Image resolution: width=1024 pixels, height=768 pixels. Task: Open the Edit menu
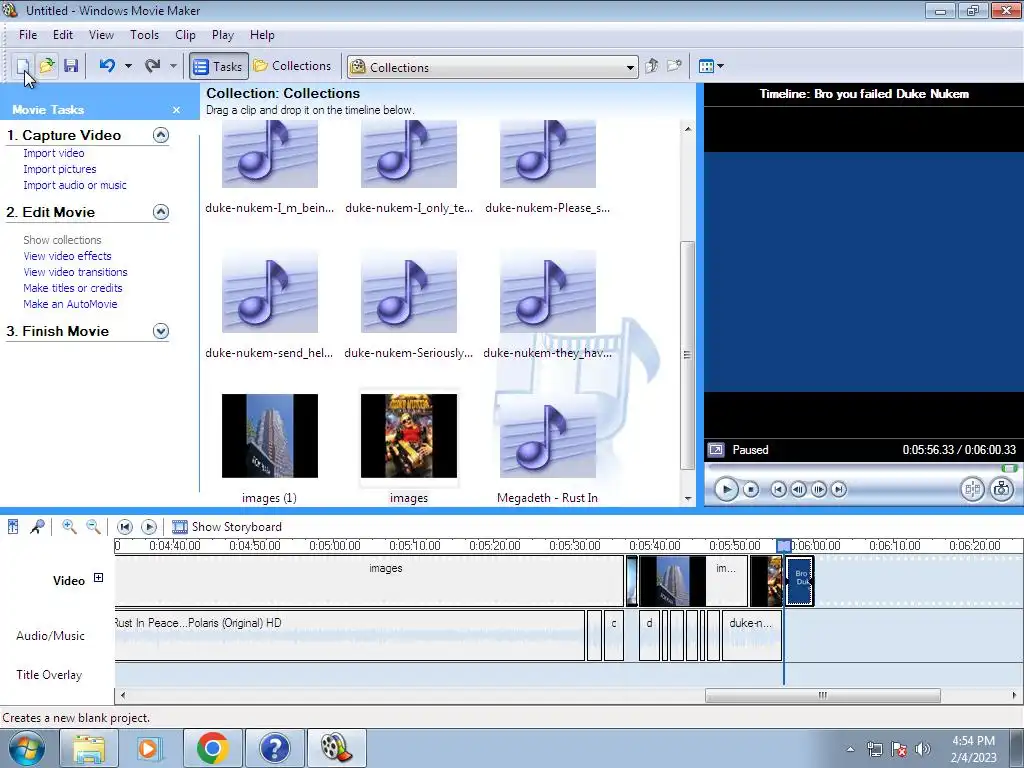[x=63, y=35]
